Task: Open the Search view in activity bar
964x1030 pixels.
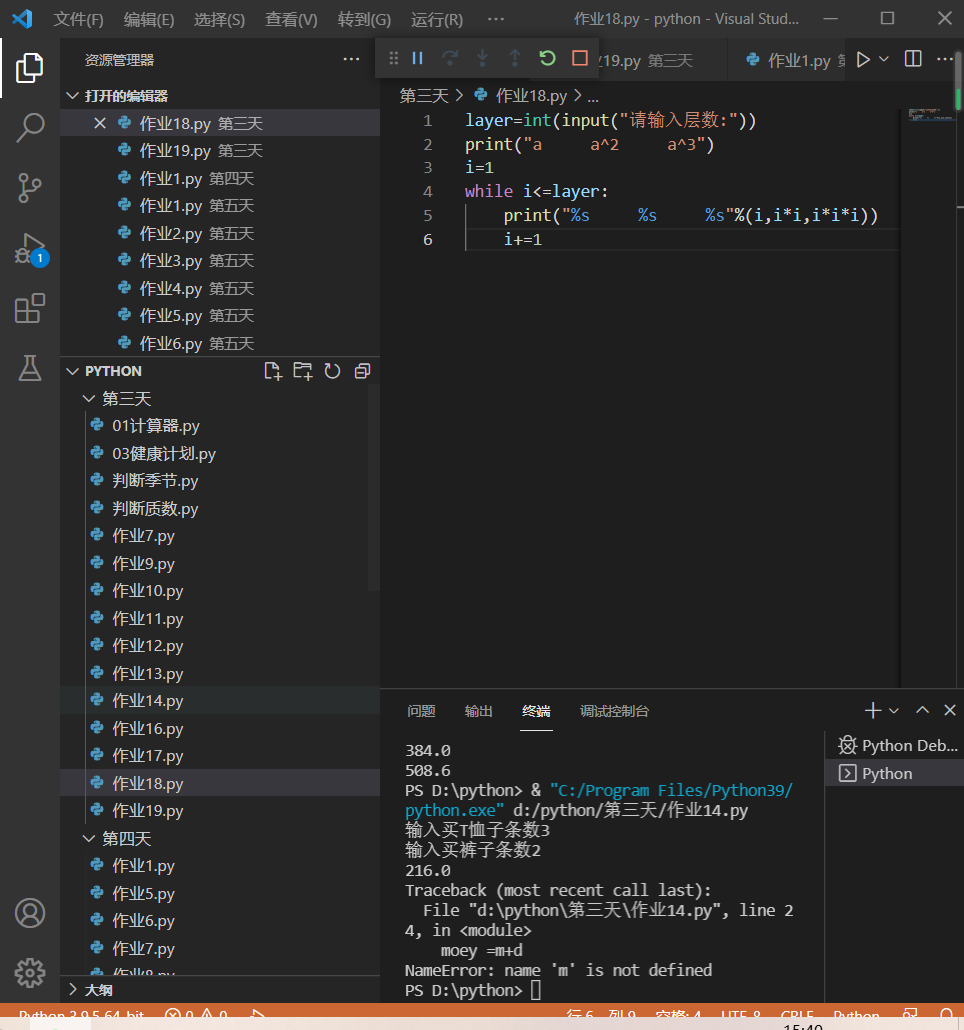Action: [30, 127]
